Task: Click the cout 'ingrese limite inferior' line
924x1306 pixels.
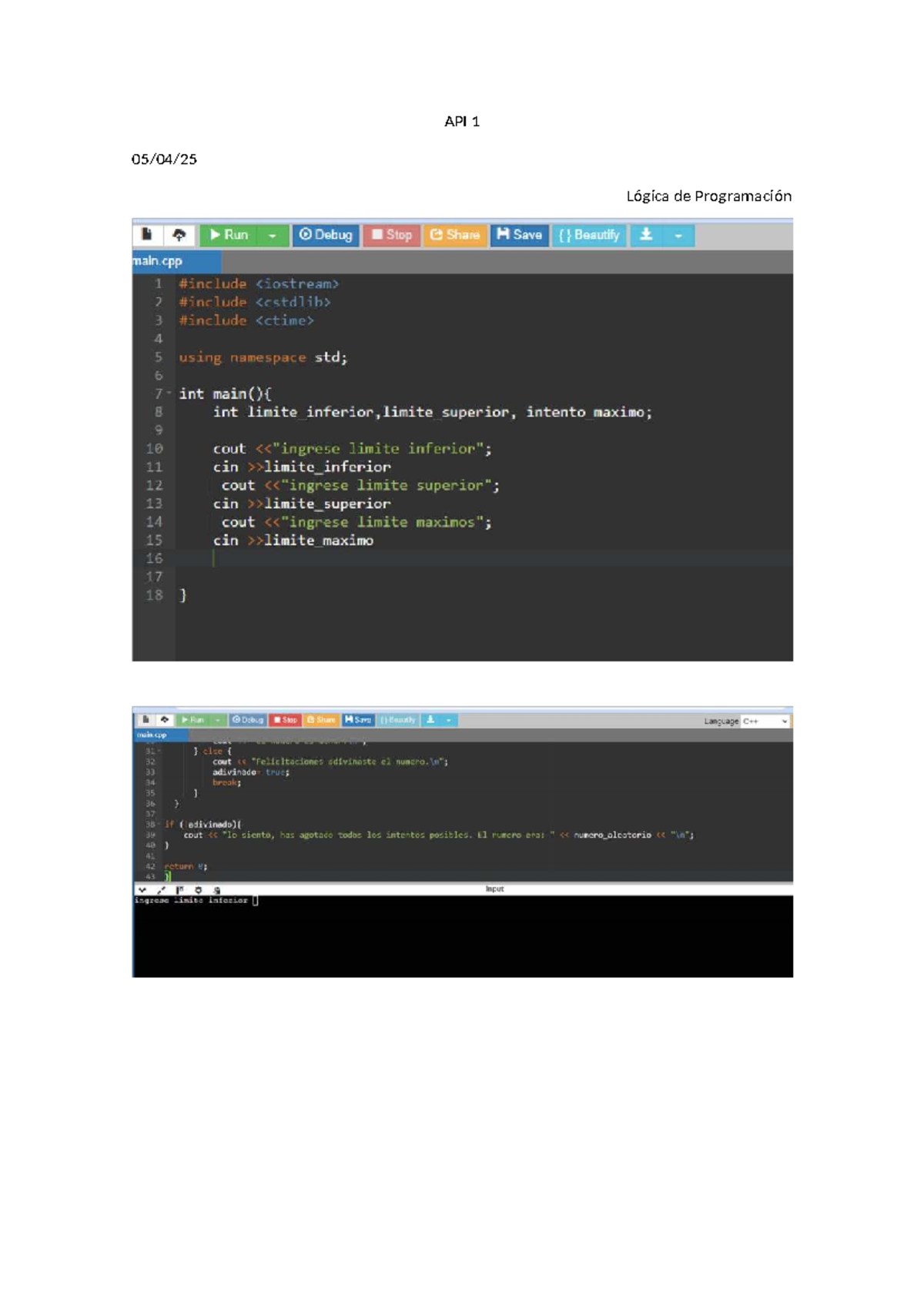Action: pos(353,449)
